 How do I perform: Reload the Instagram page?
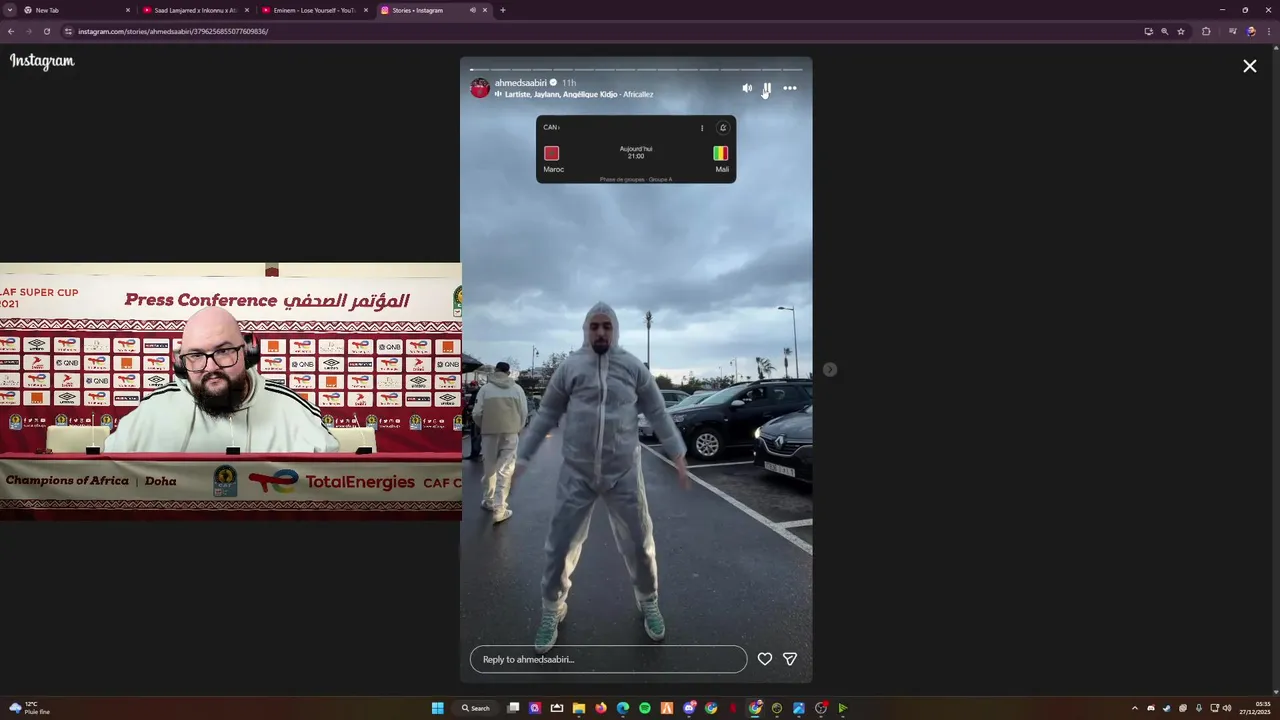[46, 31]
